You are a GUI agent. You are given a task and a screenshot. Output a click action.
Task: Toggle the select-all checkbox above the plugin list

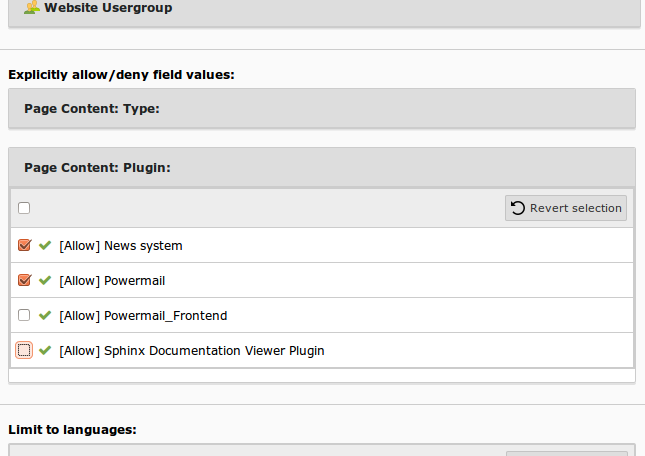(x=24, y=208)
